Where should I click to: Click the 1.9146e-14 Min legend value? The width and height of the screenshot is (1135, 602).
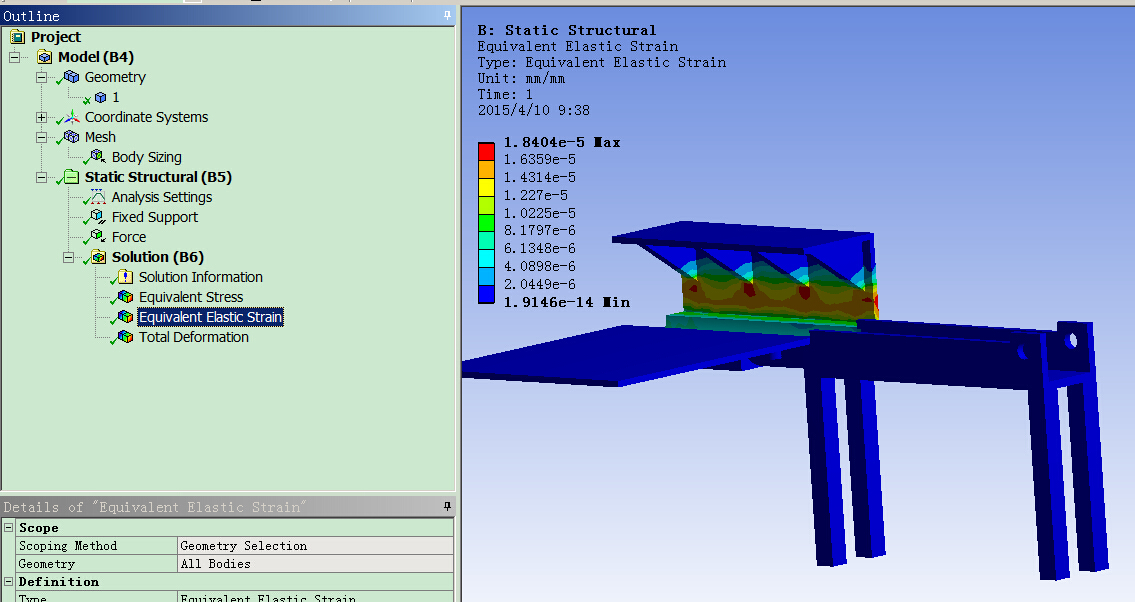pos(566,302)
